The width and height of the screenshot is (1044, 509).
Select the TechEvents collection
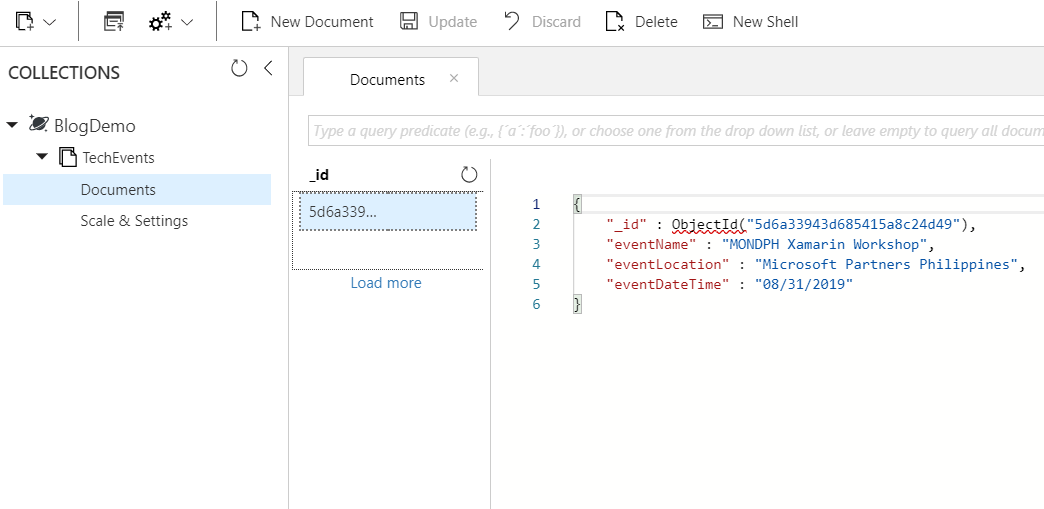[x=118, y=158]
